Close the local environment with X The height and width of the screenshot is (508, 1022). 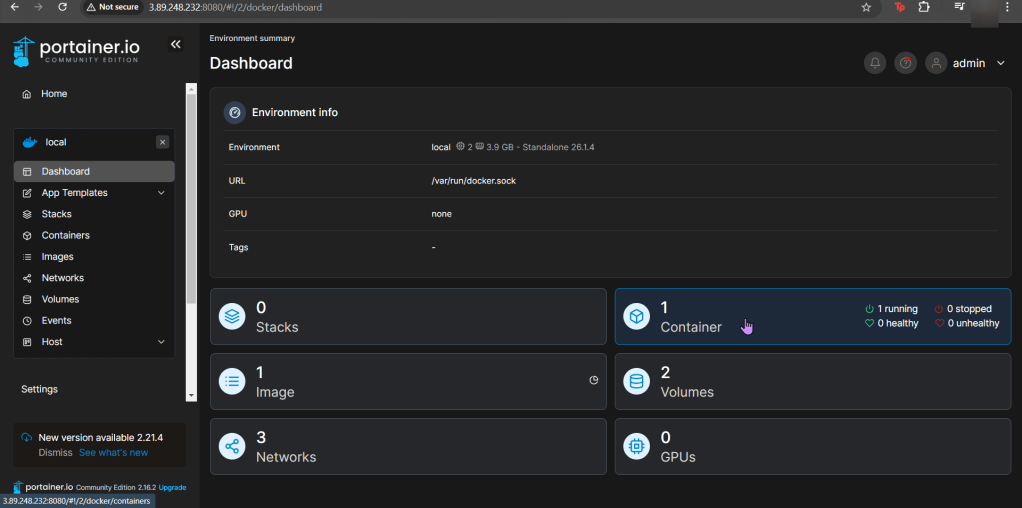tap(162, 142)
